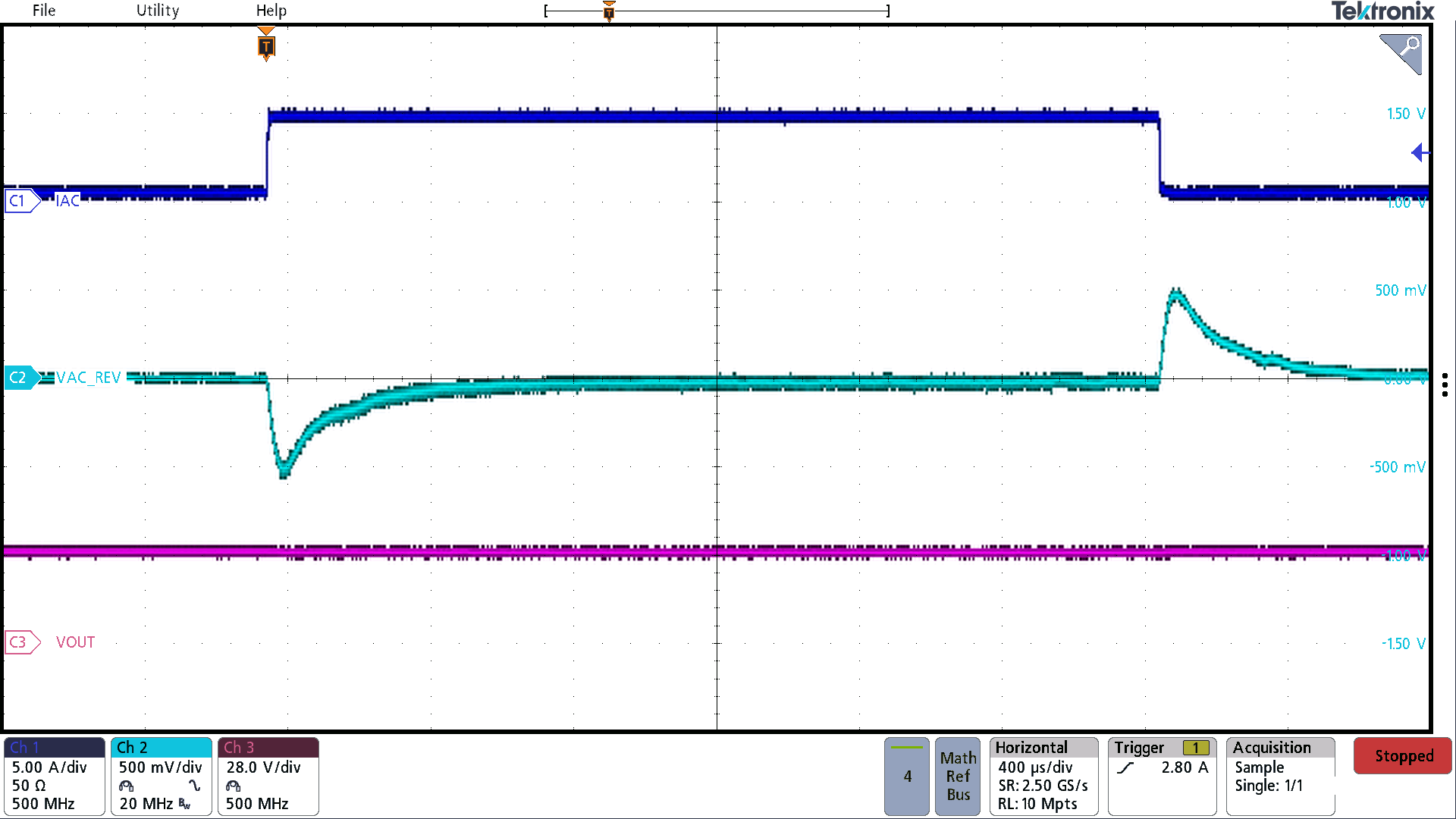Click the probe icon on the Ch 3 badge
1456x819 pixels.
pos(233,787)
